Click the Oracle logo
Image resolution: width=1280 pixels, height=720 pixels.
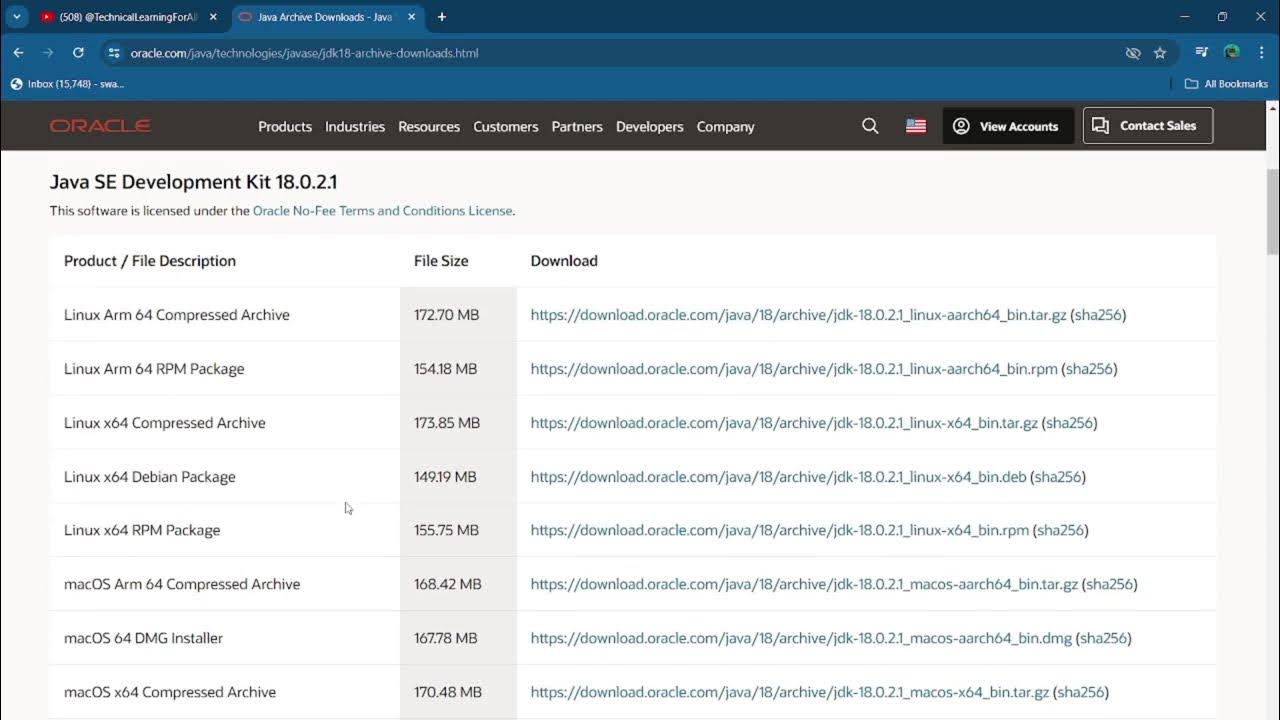100,126
